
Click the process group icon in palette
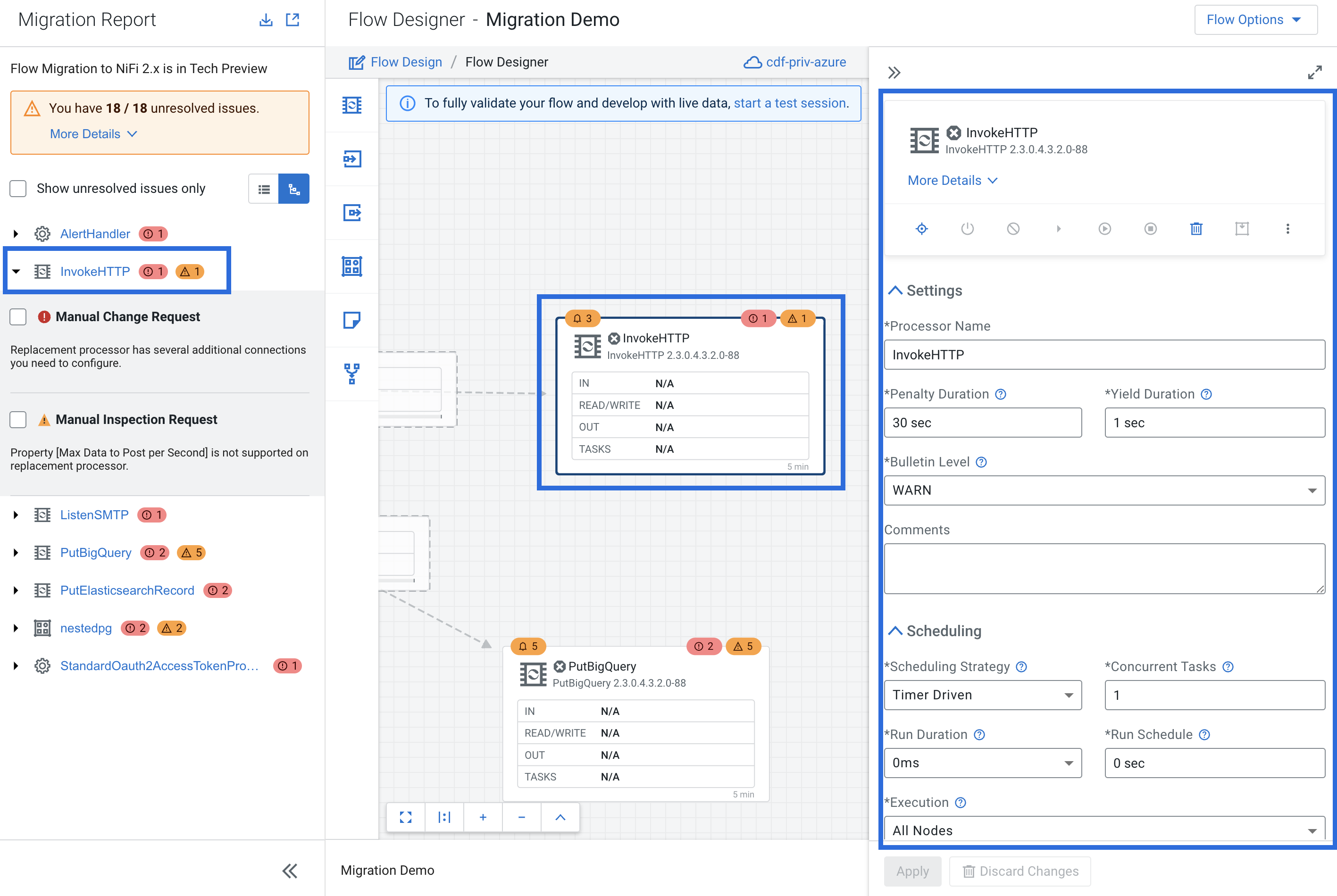tap(351, 266)
